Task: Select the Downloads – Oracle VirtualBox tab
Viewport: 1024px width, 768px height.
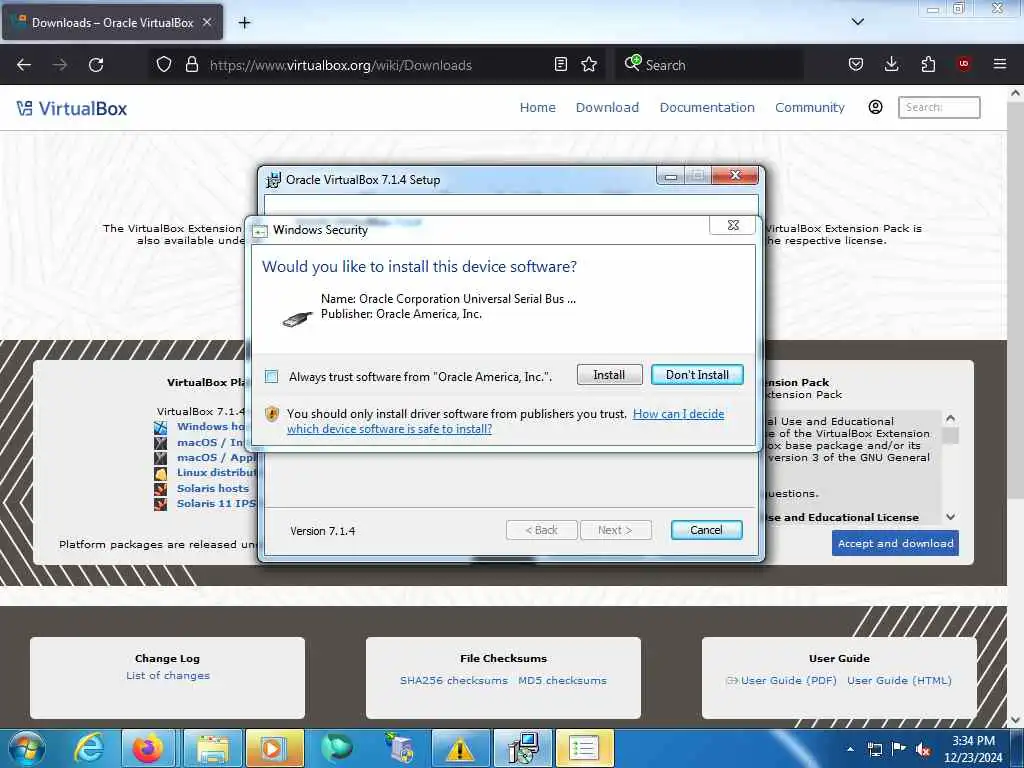Action: [x=112, y=22]
